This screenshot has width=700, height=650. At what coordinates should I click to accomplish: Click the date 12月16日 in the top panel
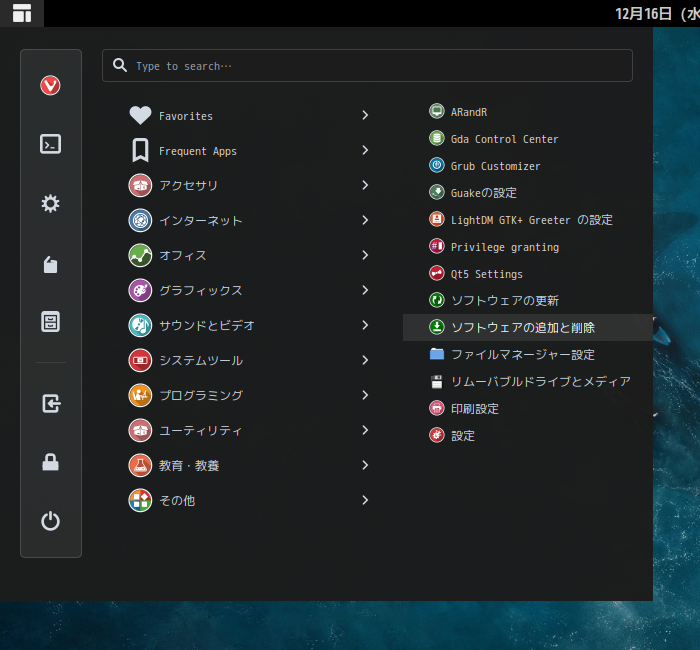click(x=643, y=14)
